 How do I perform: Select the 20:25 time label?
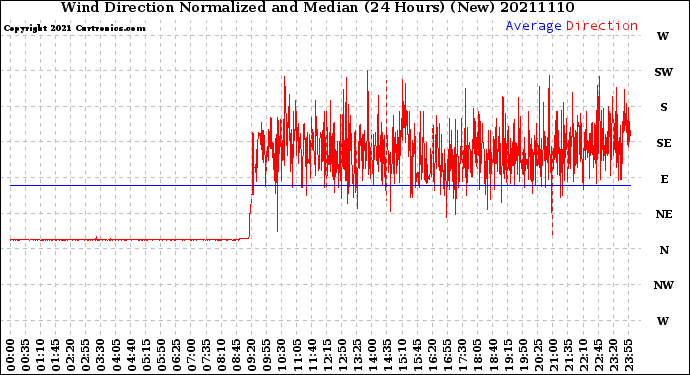[x=538, y=355]
